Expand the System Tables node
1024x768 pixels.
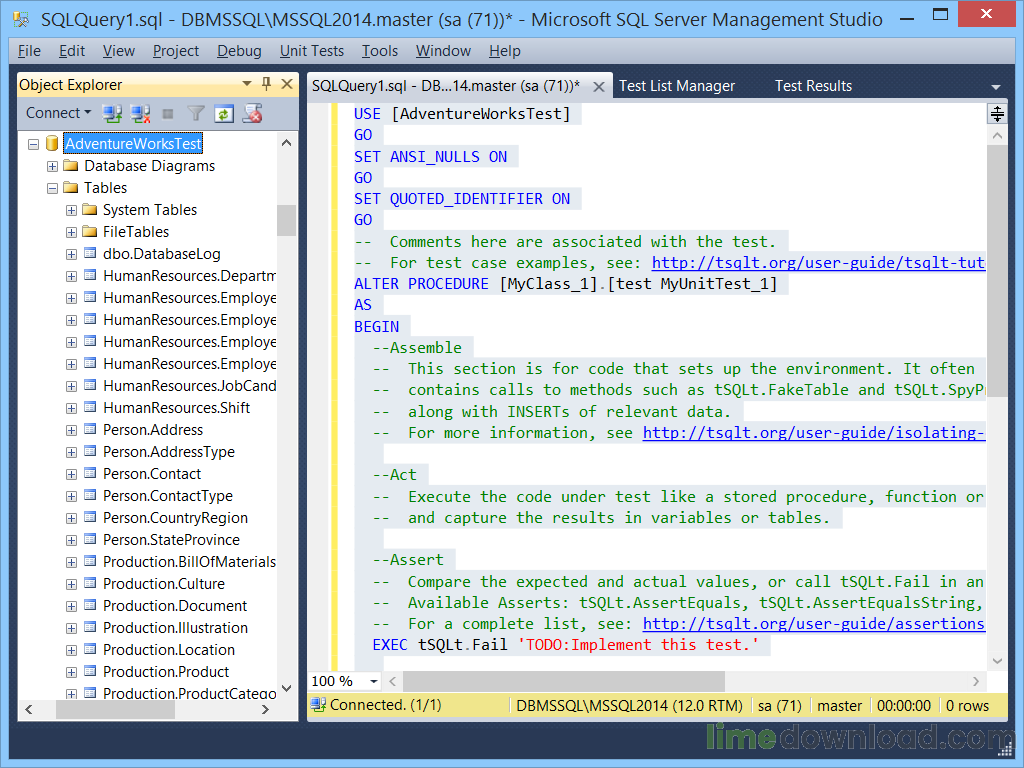[71, 210]
